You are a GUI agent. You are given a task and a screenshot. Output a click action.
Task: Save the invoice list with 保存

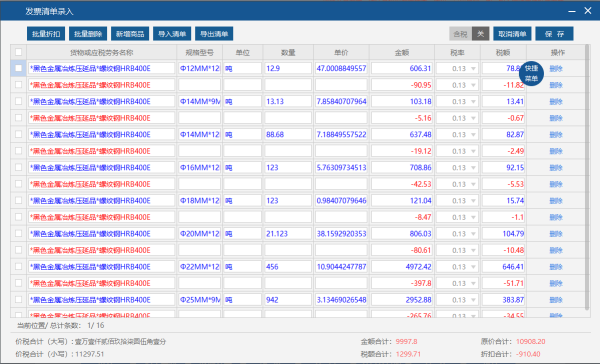tap(554, 34)
